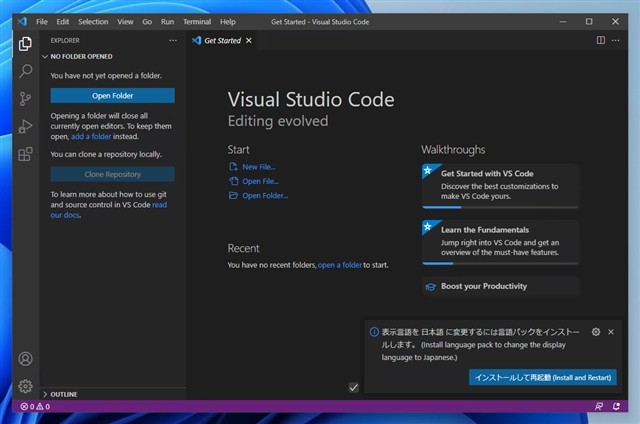Open the Source Control view
This screenshot has height=424, width=640.
point(26,98)
